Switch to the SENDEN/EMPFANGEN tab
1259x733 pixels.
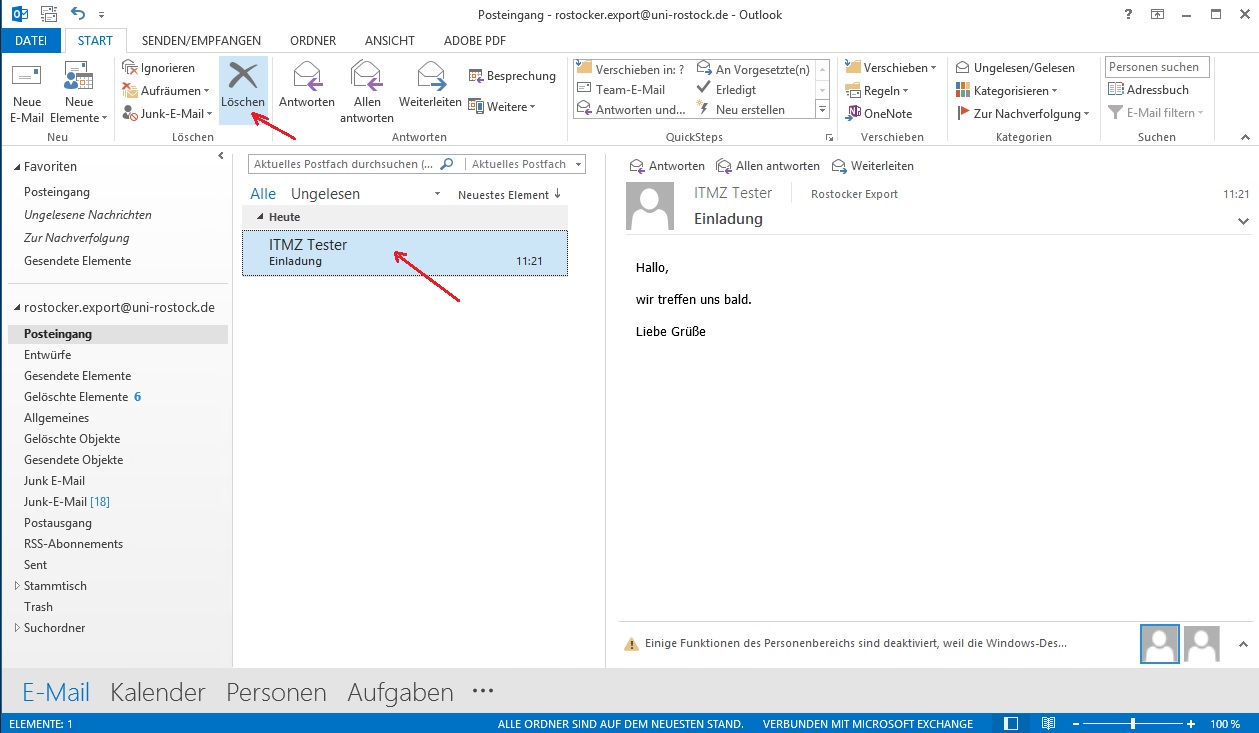coord(201,41)
